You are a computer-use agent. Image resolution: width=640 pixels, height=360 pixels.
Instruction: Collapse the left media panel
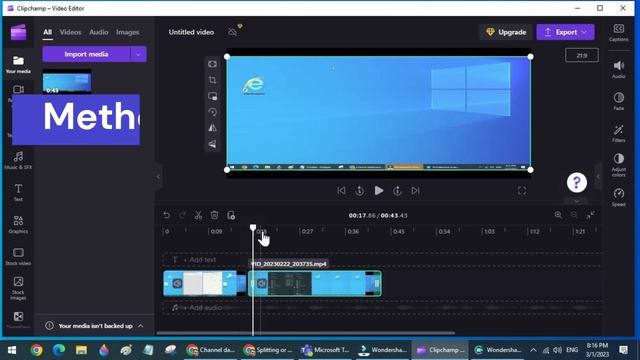click(158, 177)
